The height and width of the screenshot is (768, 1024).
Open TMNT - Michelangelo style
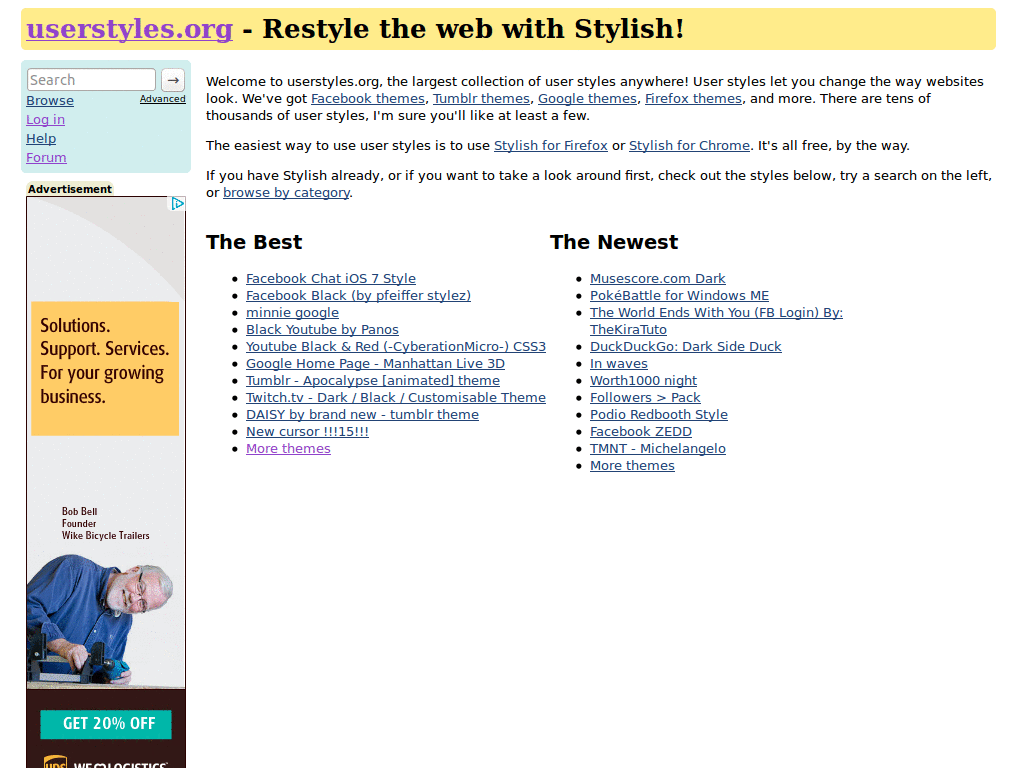pos(658,449)
